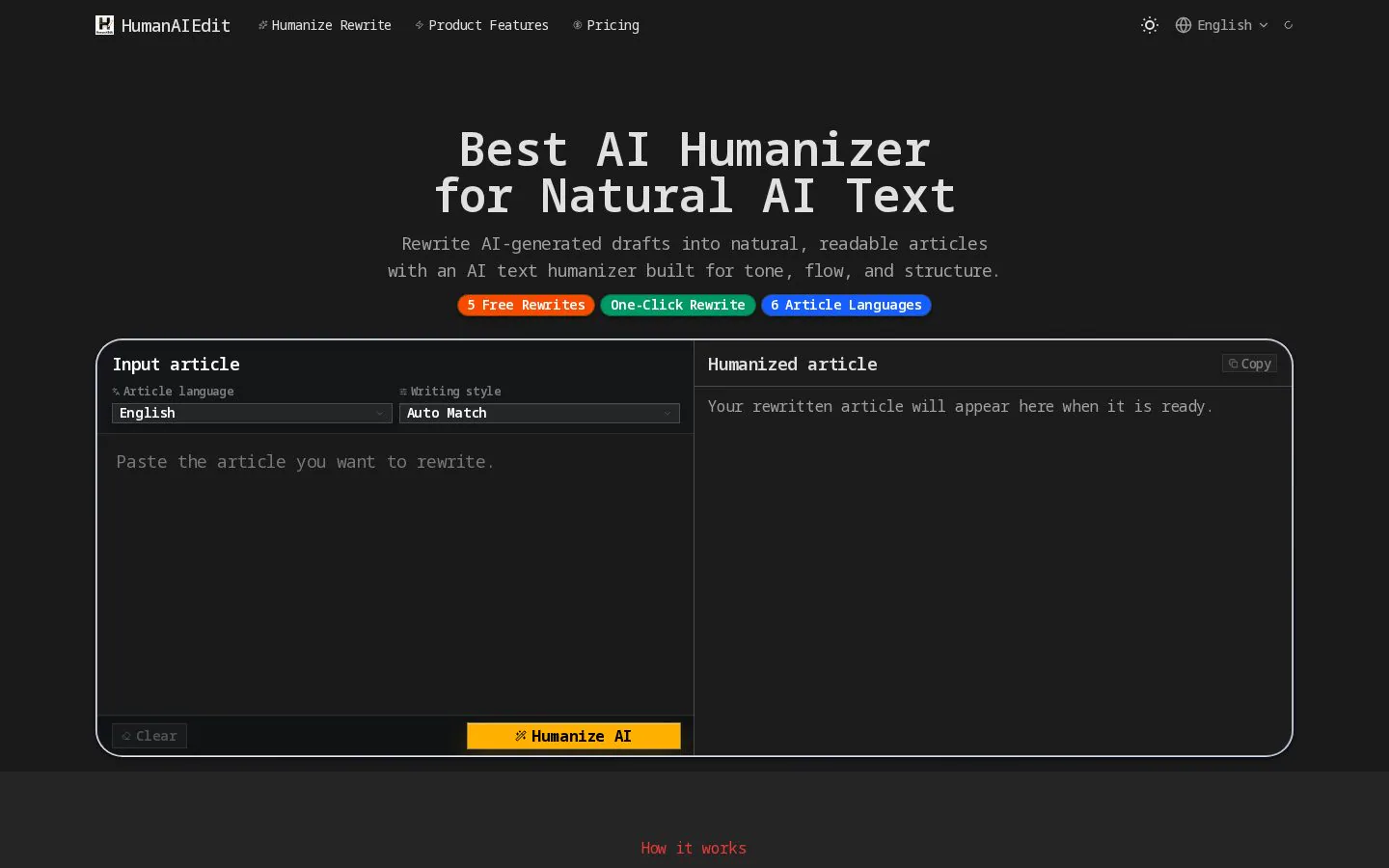
Task: Click 'Your rewritten article will appear here' text
Action: tap(960, 406)
